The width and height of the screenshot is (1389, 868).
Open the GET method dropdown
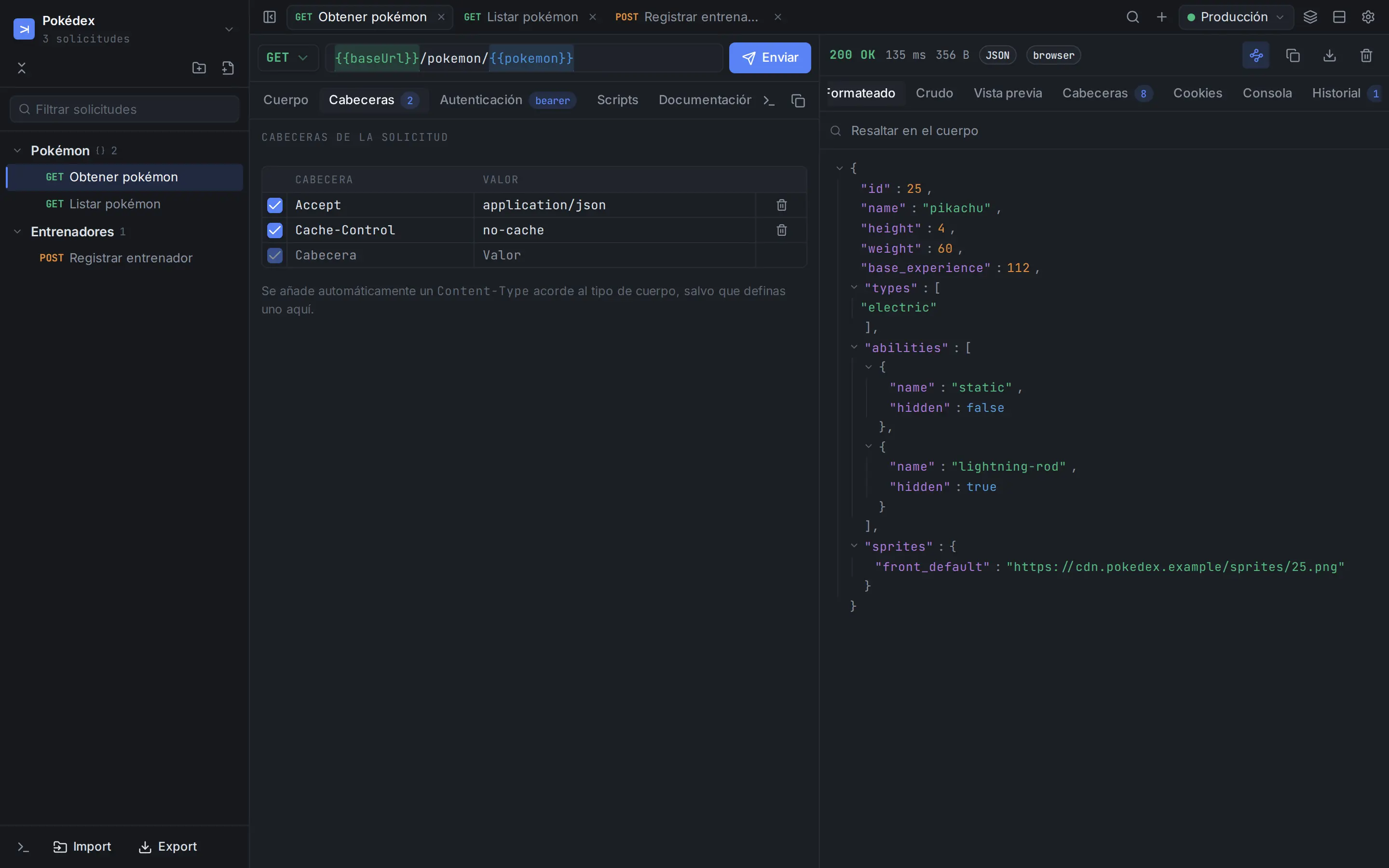[x=287, y=57]
